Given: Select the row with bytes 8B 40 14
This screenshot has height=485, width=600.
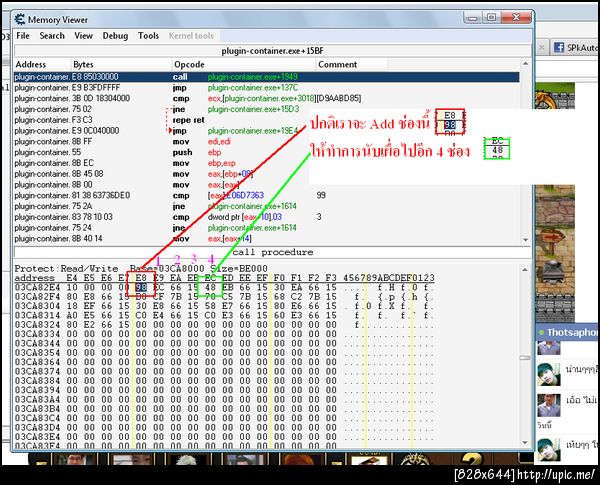Looking at the screenshot, I should [x=267, y=238].
